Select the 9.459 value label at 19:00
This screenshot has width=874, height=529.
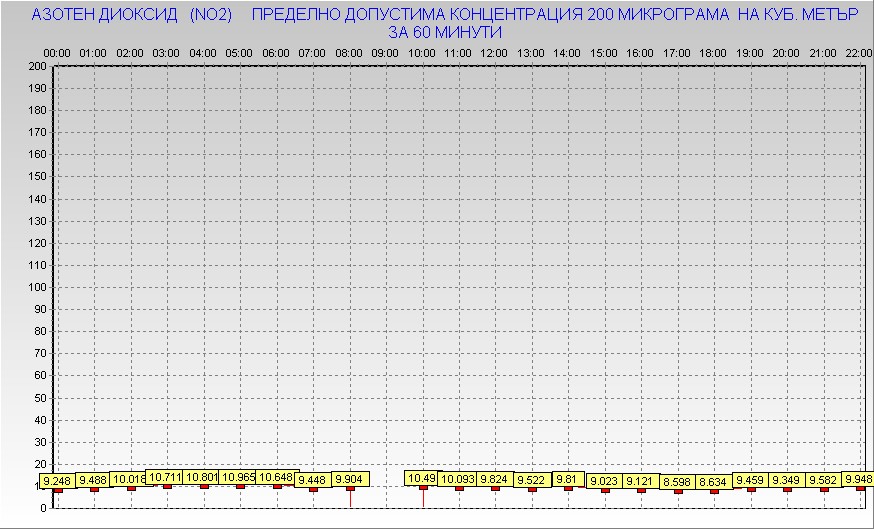pyautogui.click(x=750, y=480)
